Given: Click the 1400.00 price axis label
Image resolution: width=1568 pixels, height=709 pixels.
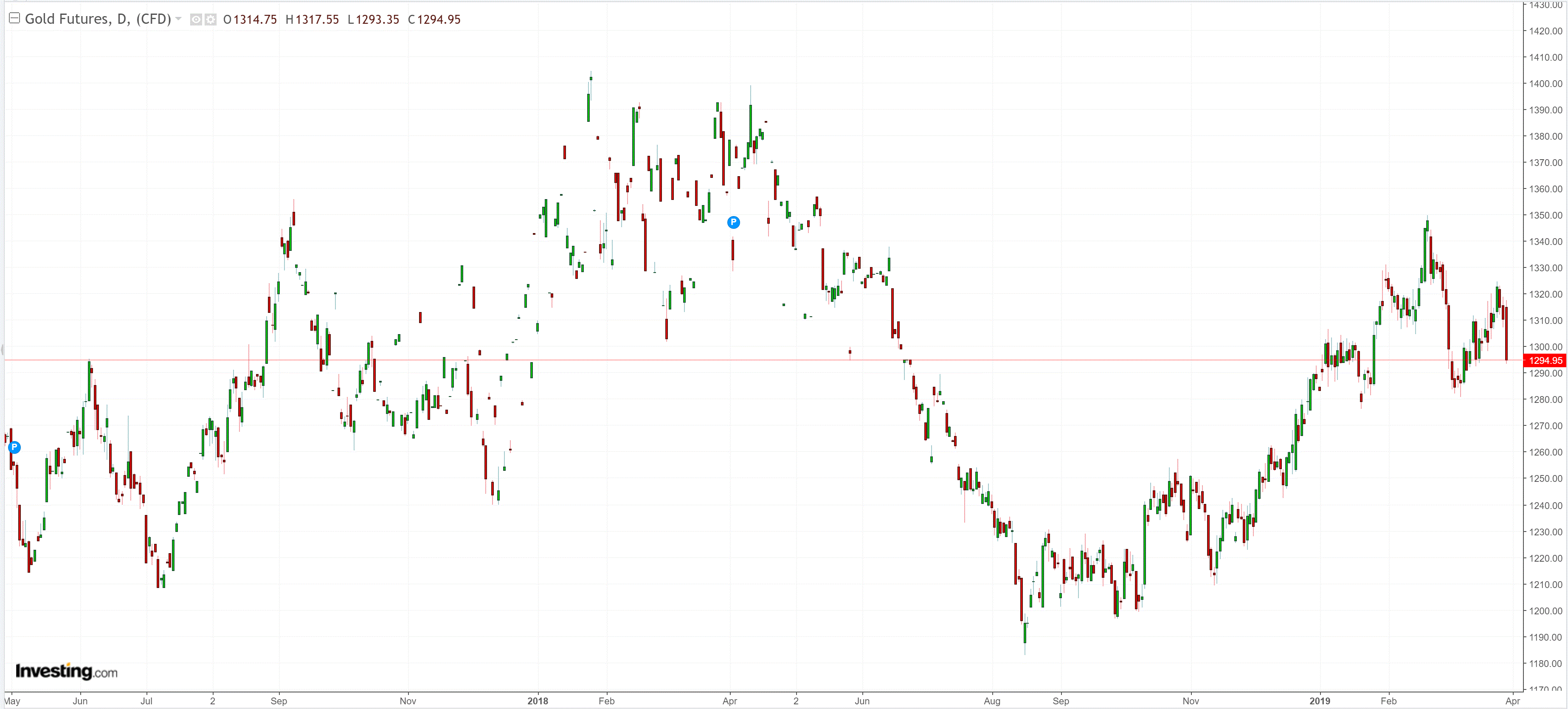Looking at the screenshot, I should (1545, 83).
